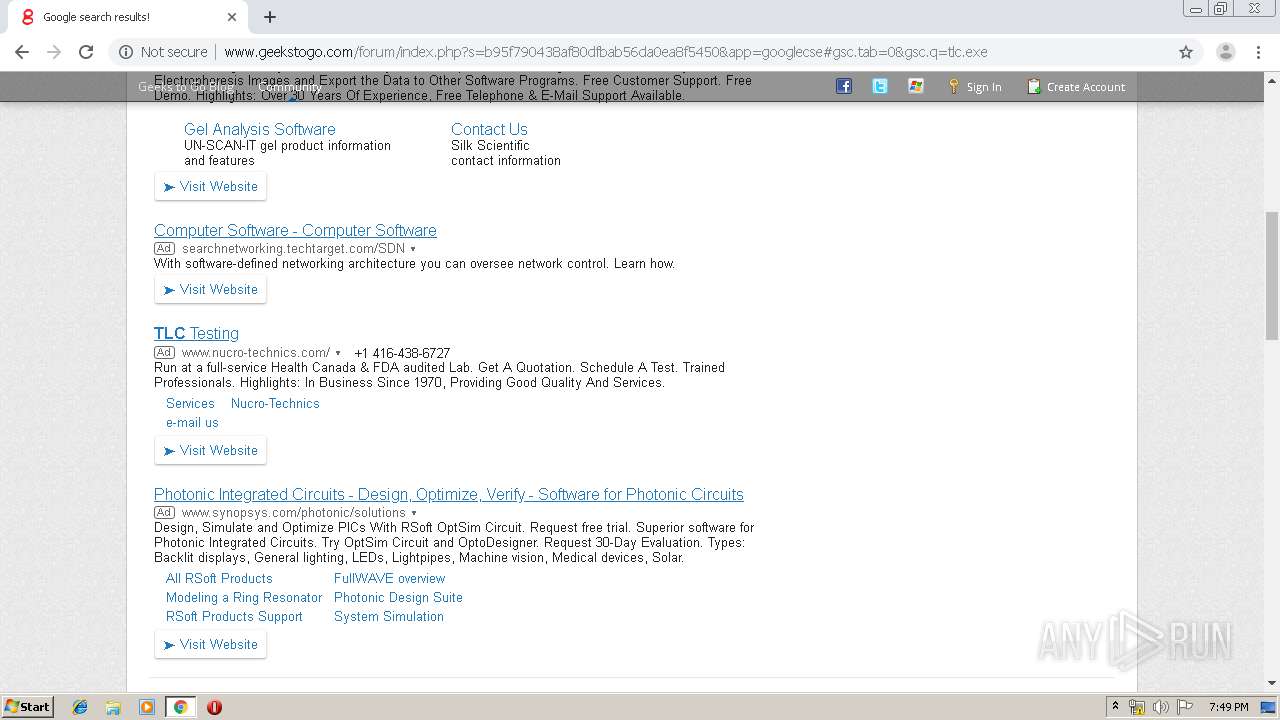Open Modeling a Ring Resonator sitelink
The height and width of the screenshot is (720, 1280).
(244, 598)
